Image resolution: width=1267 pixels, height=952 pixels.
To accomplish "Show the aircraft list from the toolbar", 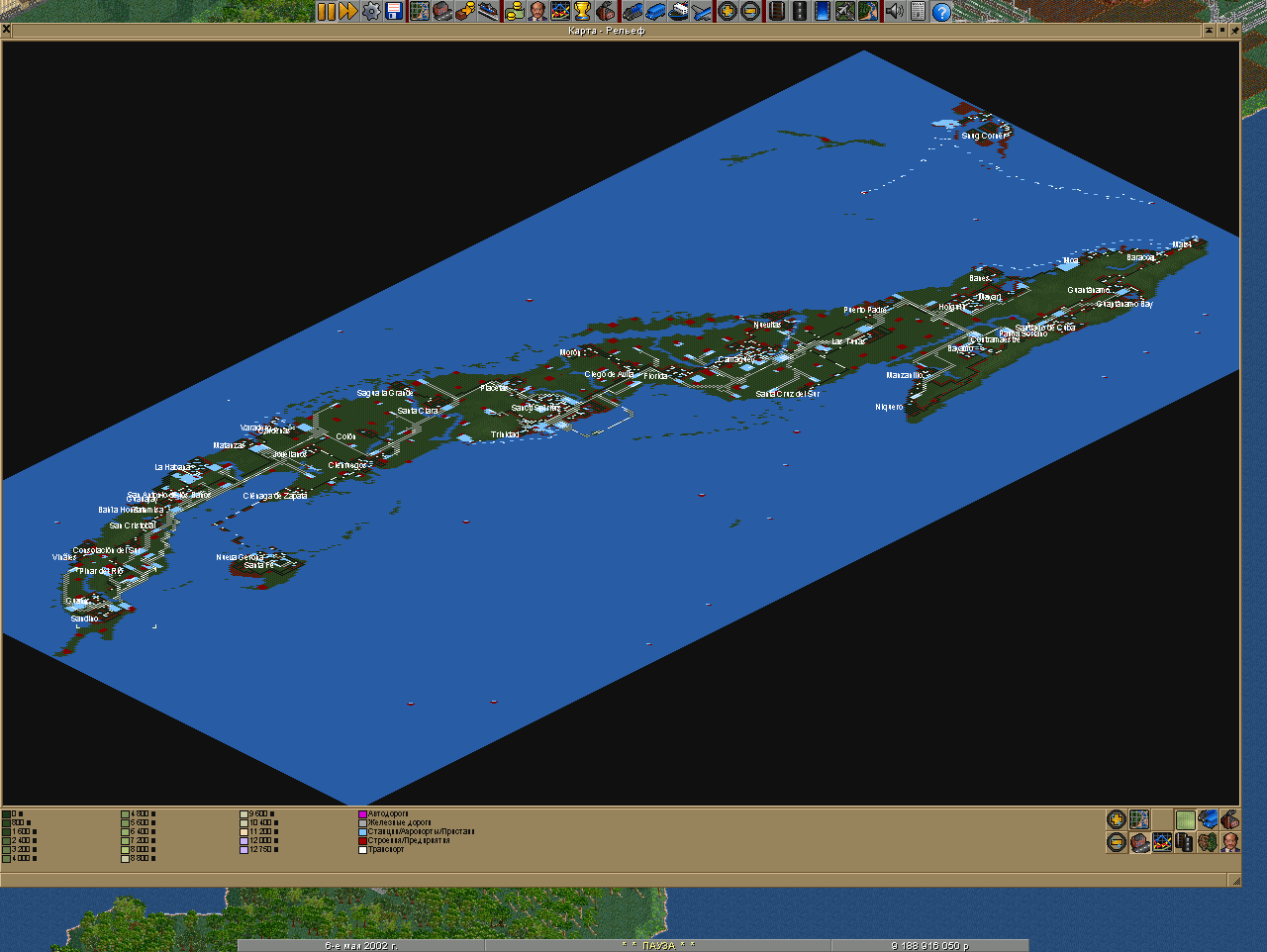I will tap(701, 11).
